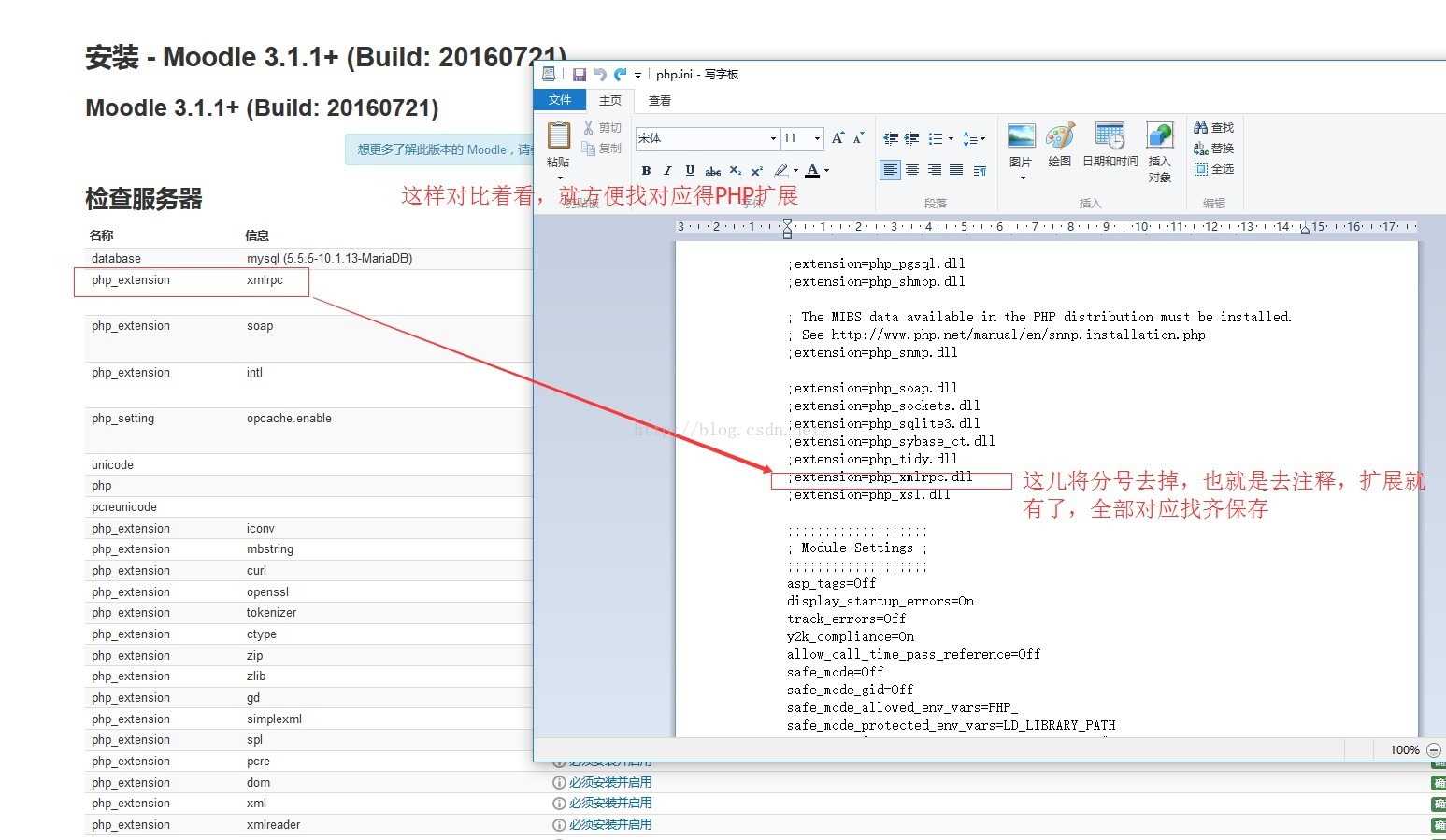The width and height of the screenshot is (1446, 840).
Task: Click text highlight color pen swatch
Action: coord(781,170)
